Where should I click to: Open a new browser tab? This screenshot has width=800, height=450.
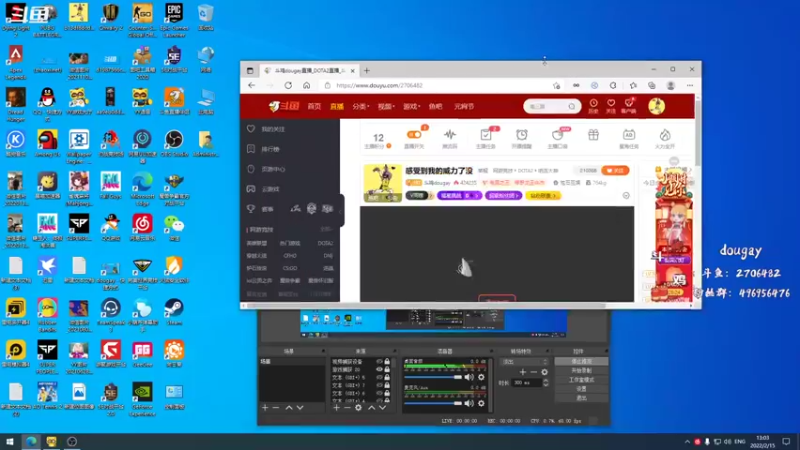[x=367, y=70]
